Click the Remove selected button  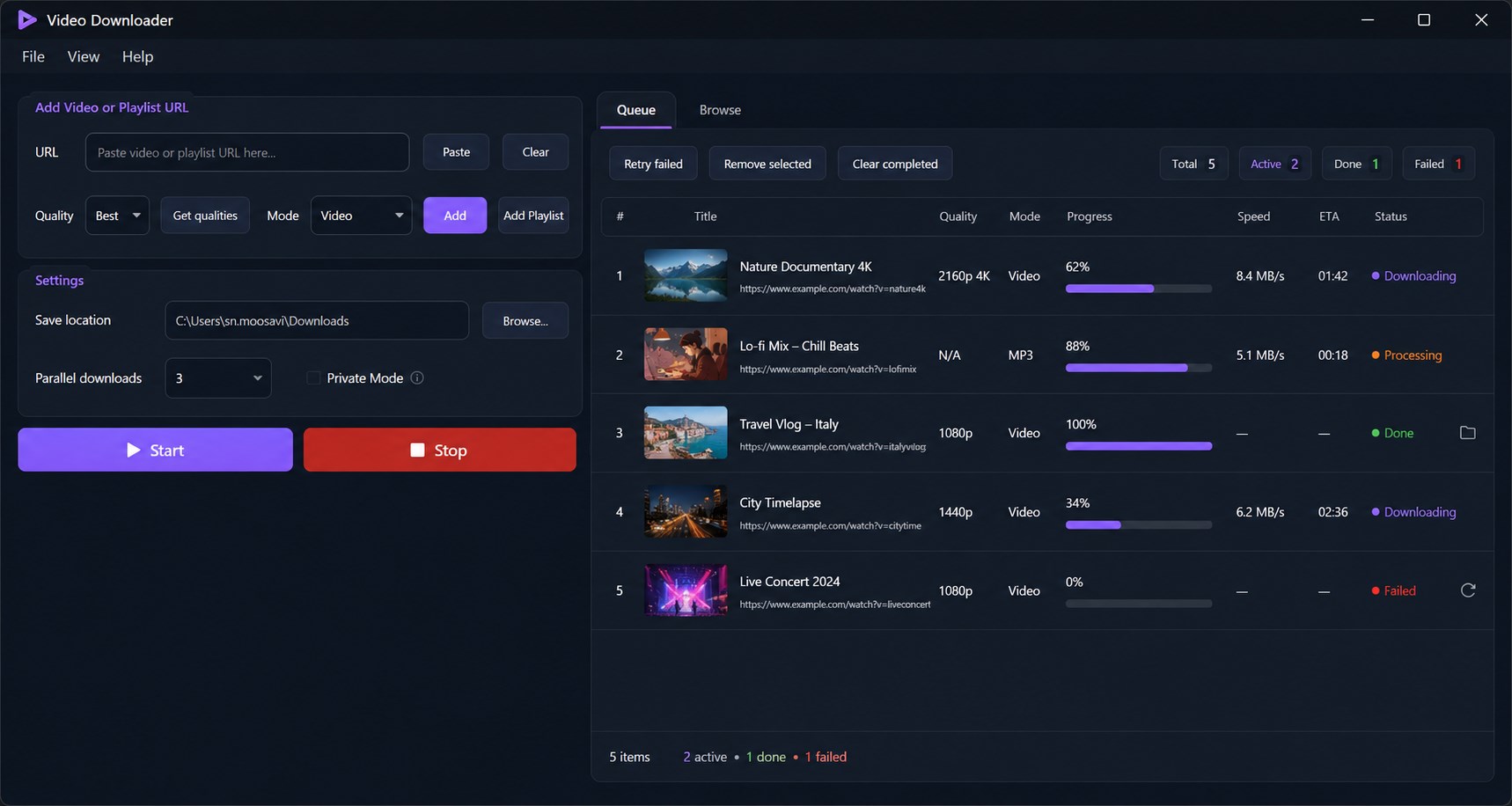[x=767, y=164]
